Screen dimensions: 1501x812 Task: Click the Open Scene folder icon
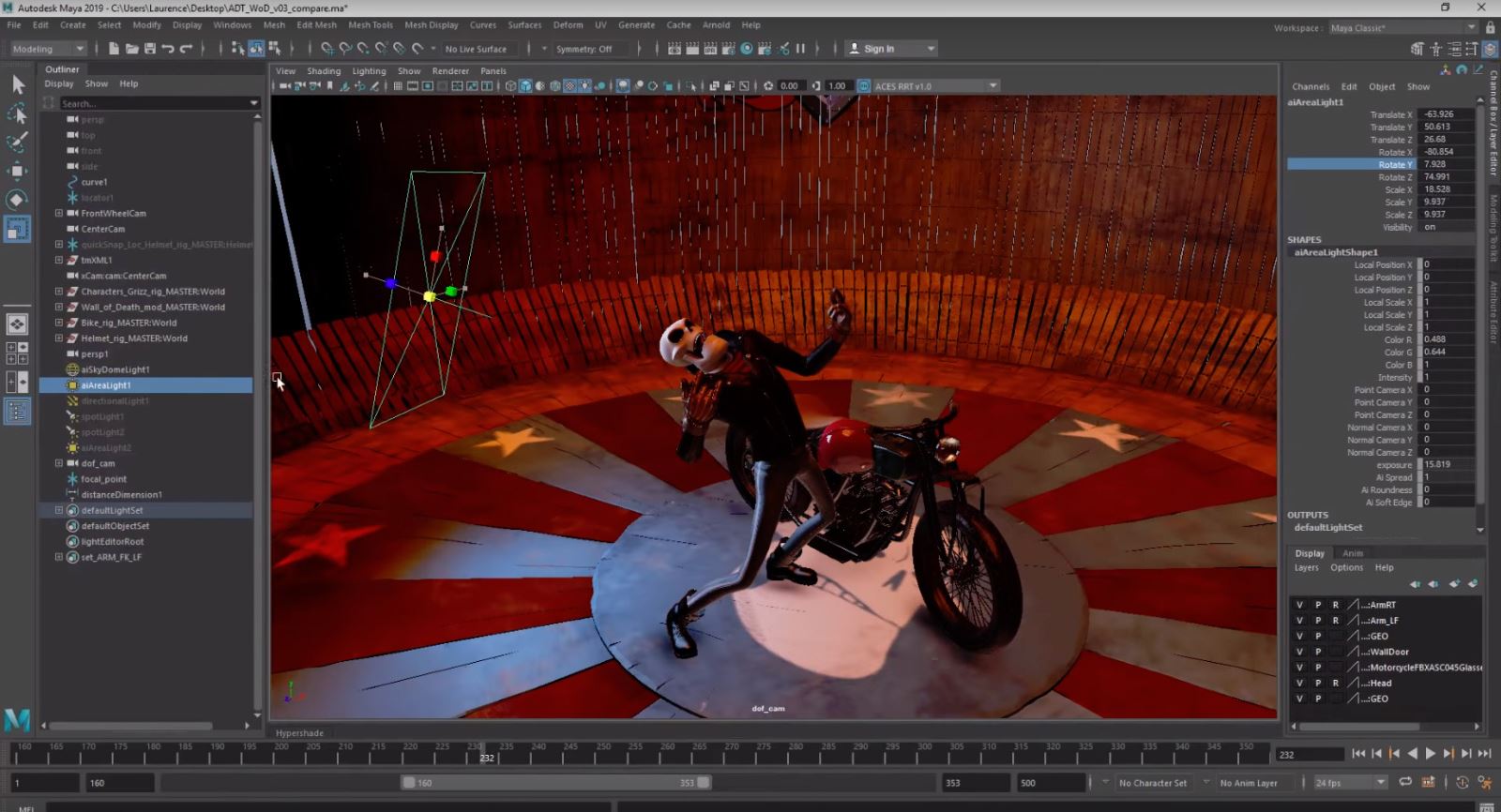point(131,49)
